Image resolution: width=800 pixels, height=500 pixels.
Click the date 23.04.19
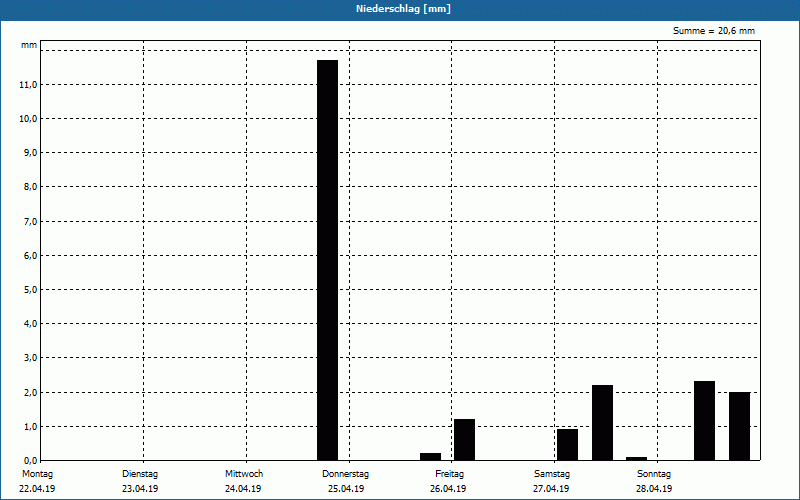point(140,489)
